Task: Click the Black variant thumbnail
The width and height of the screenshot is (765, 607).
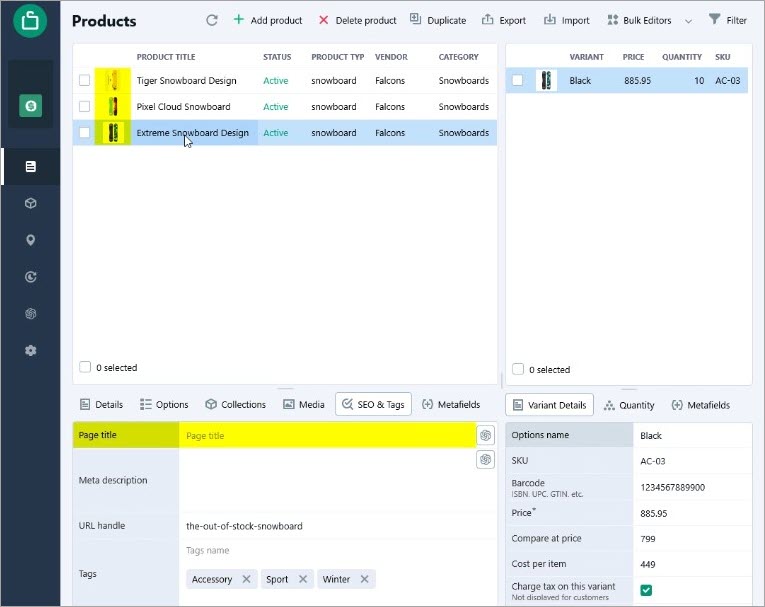Action: [x=546, y=81]
